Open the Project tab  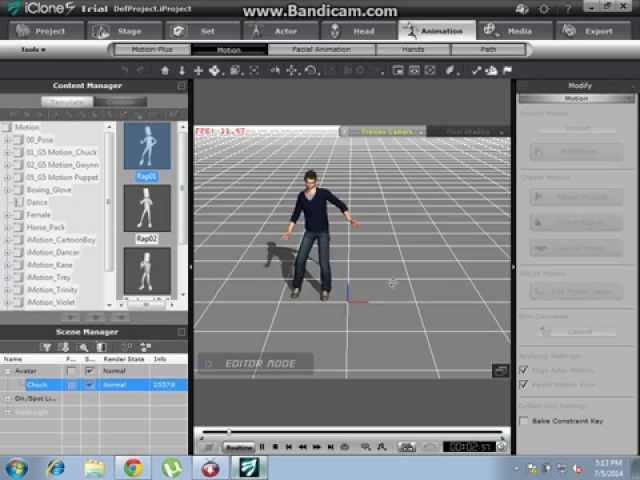click(47, 31)
